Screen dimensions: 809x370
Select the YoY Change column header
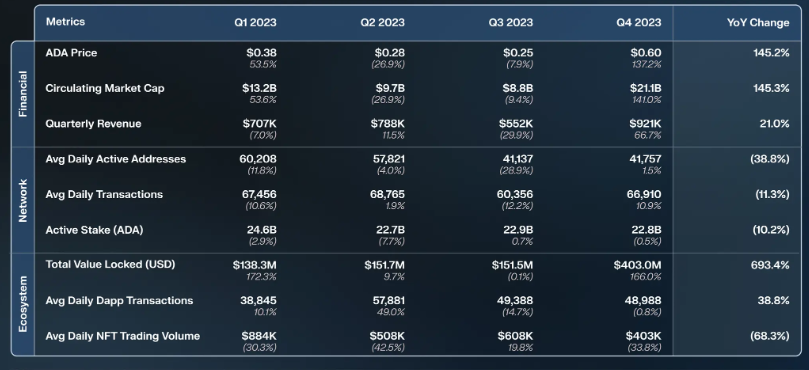(x=758, y=23)
